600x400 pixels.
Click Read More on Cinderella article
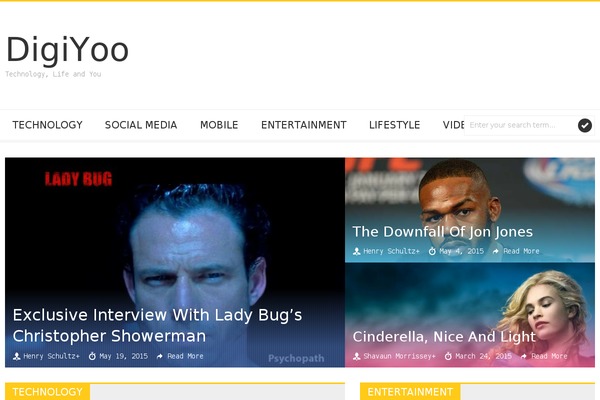[x=549, y=356]
